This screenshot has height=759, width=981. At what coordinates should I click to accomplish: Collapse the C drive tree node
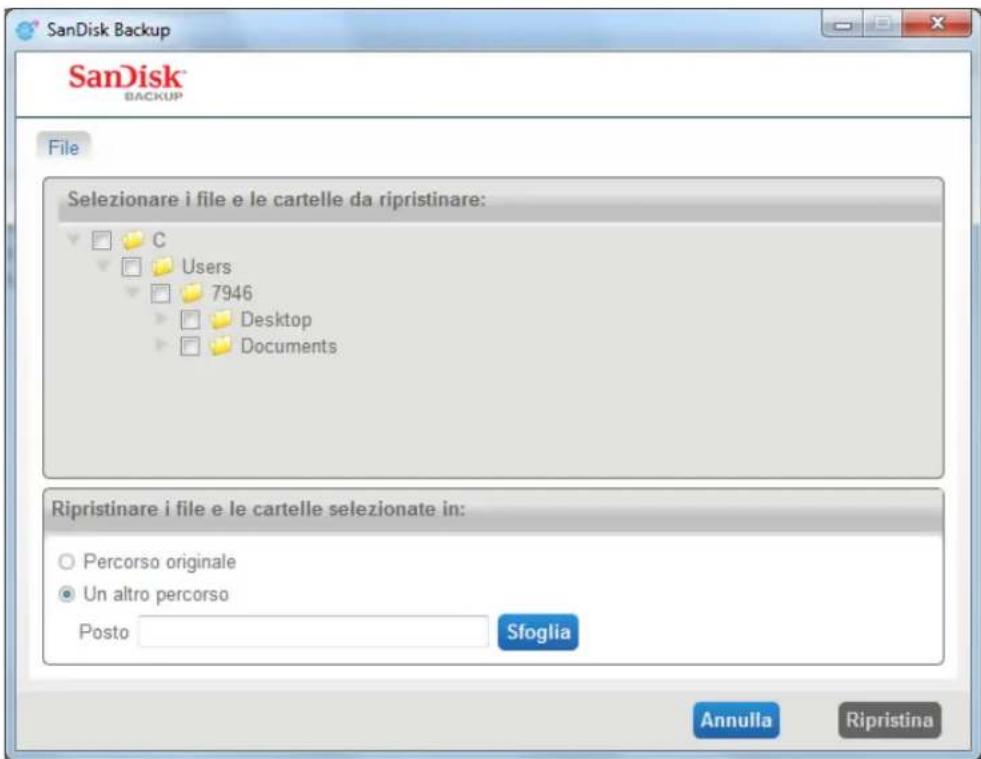tap(74, 239)
